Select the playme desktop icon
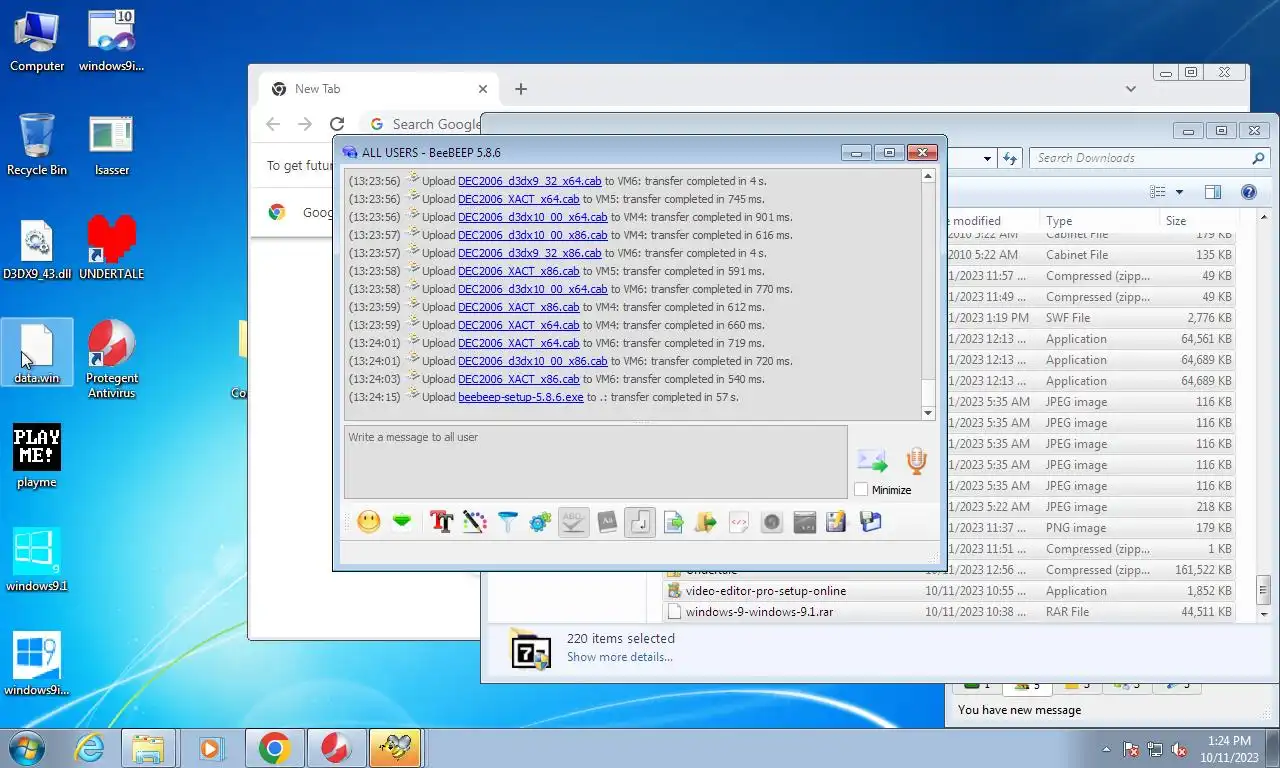1280x768 pixels. tap(37, 456)
